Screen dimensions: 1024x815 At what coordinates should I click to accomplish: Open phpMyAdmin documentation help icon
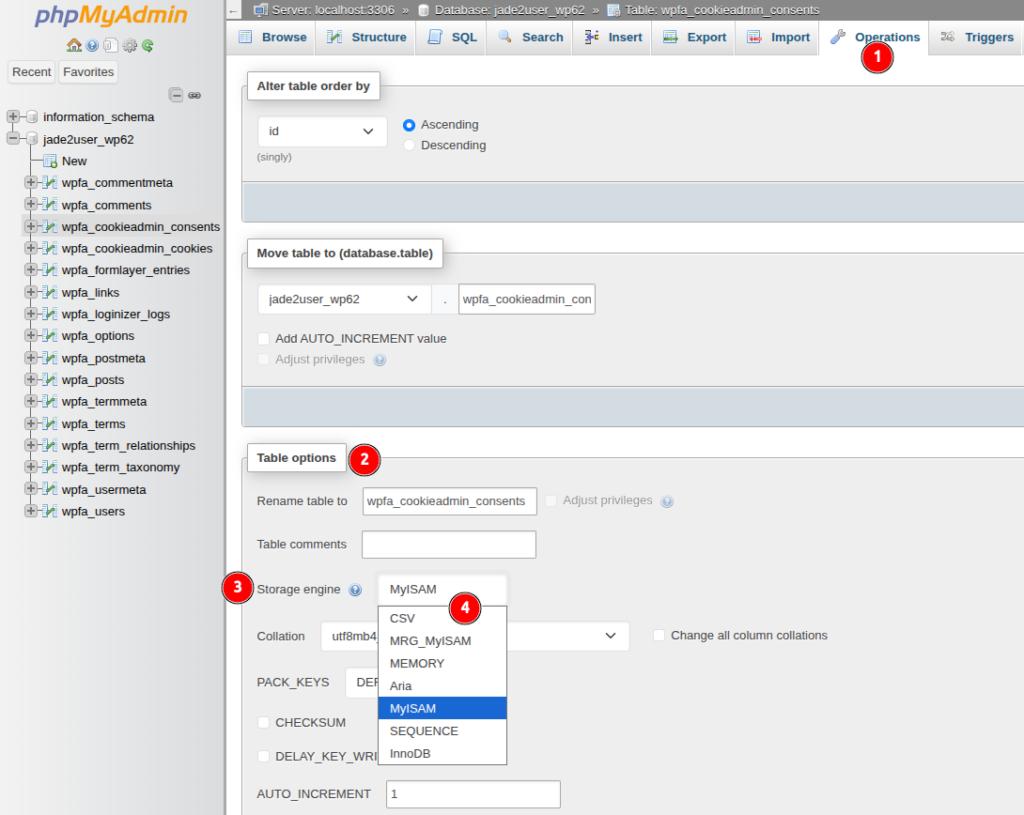coord(92,45)
